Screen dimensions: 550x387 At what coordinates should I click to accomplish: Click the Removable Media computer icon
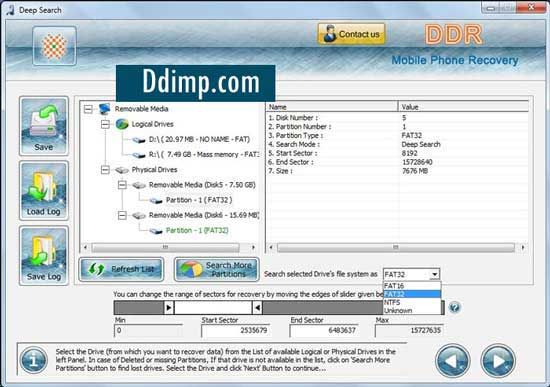pyautogui.click(x=105, y=109)
